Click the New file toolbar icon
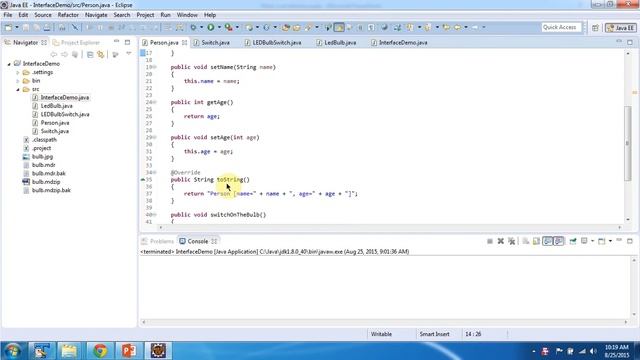This screenshot has height=360, width=640. pos(8,27)
